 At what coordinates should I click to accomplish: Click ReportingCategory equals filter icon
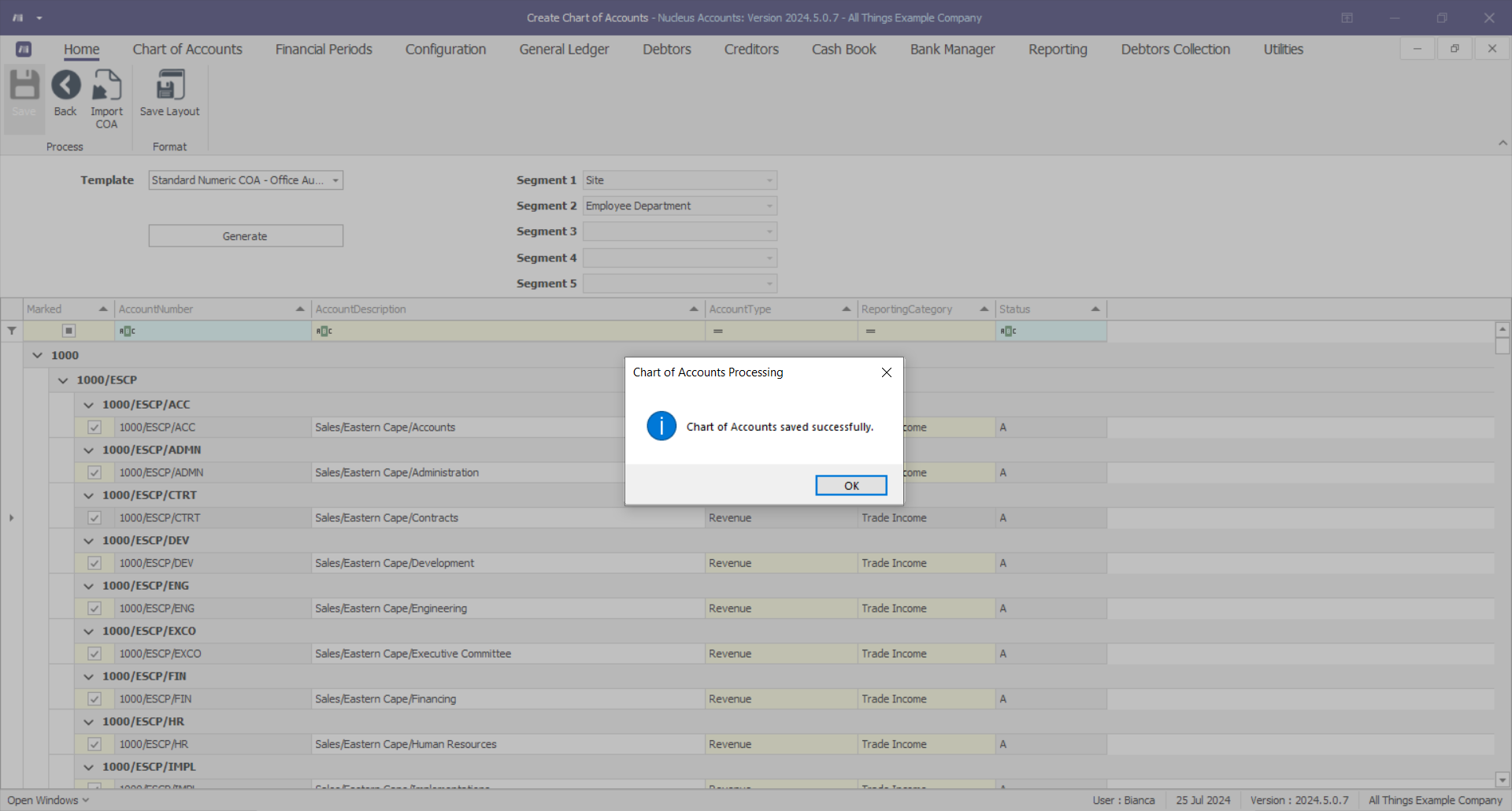(x=870, y=331)
